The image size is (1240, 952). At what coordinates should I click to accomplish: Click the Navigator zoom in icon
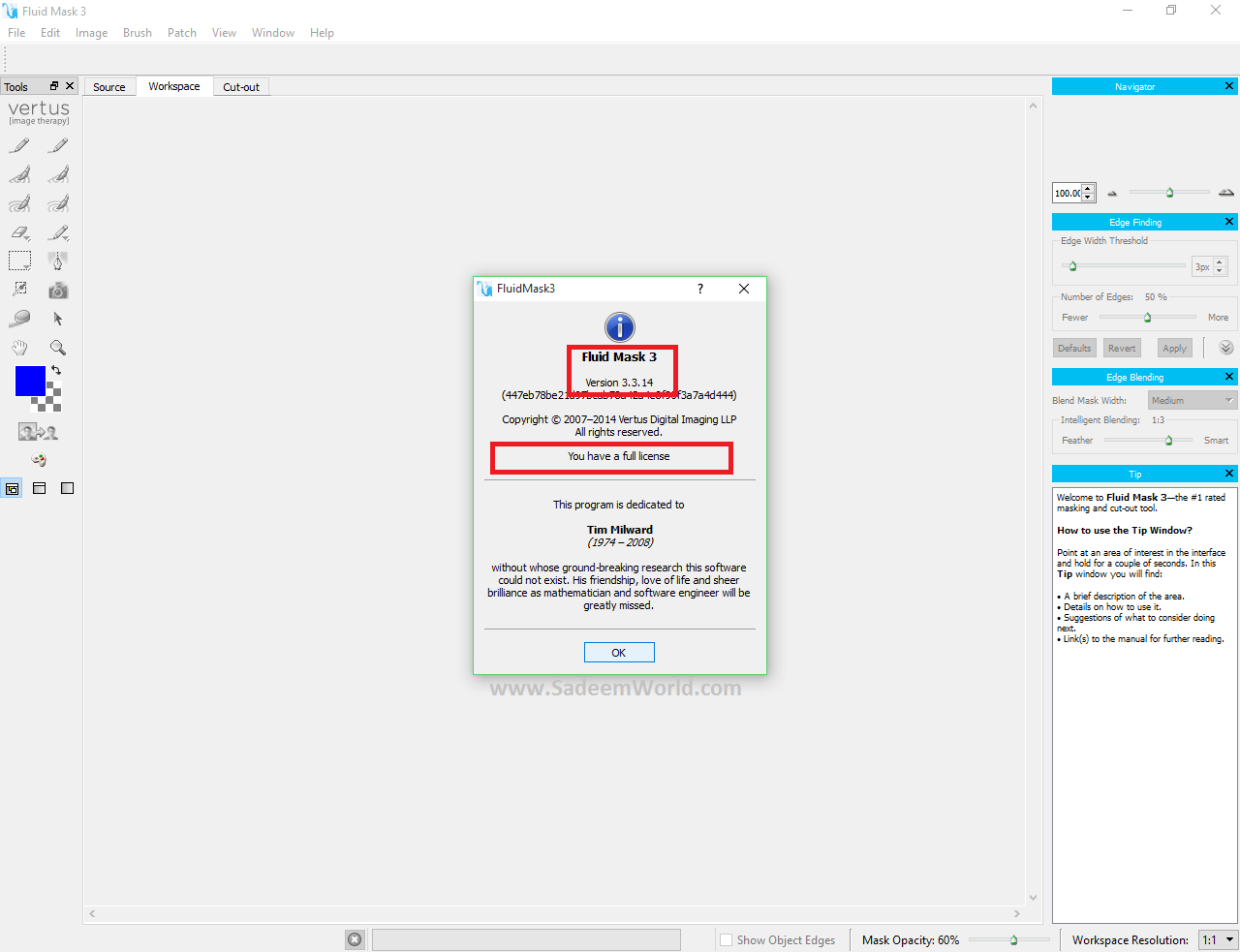pos(1226,193)
